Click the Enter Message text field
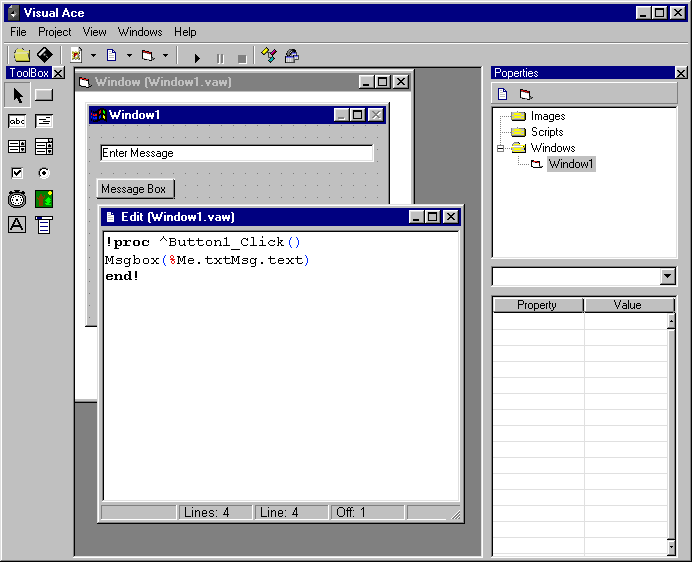The width and height of the screenshot is (692, 562). point(236,153)
